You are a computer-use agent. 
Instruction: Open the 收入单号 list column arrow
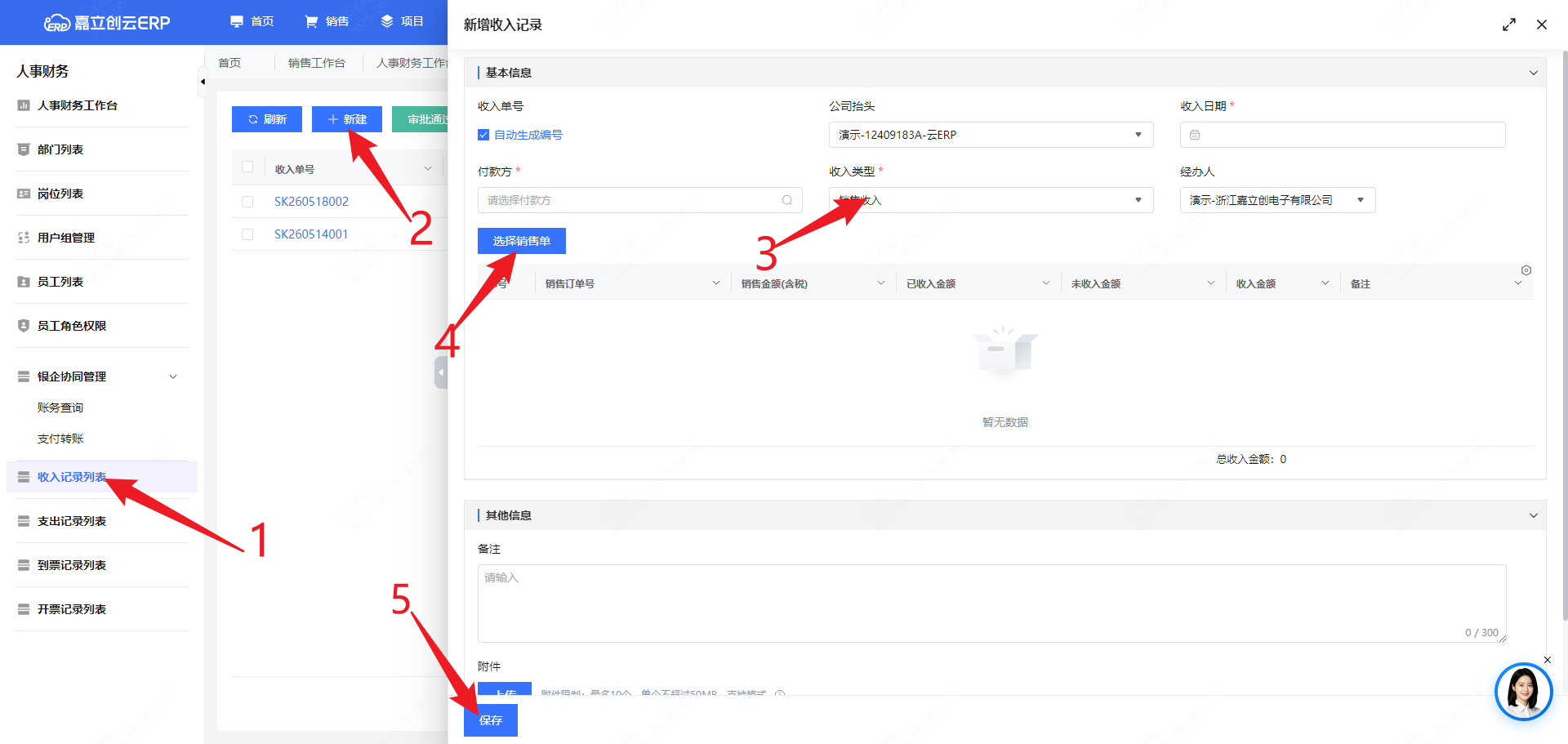[x=428, y=169]
